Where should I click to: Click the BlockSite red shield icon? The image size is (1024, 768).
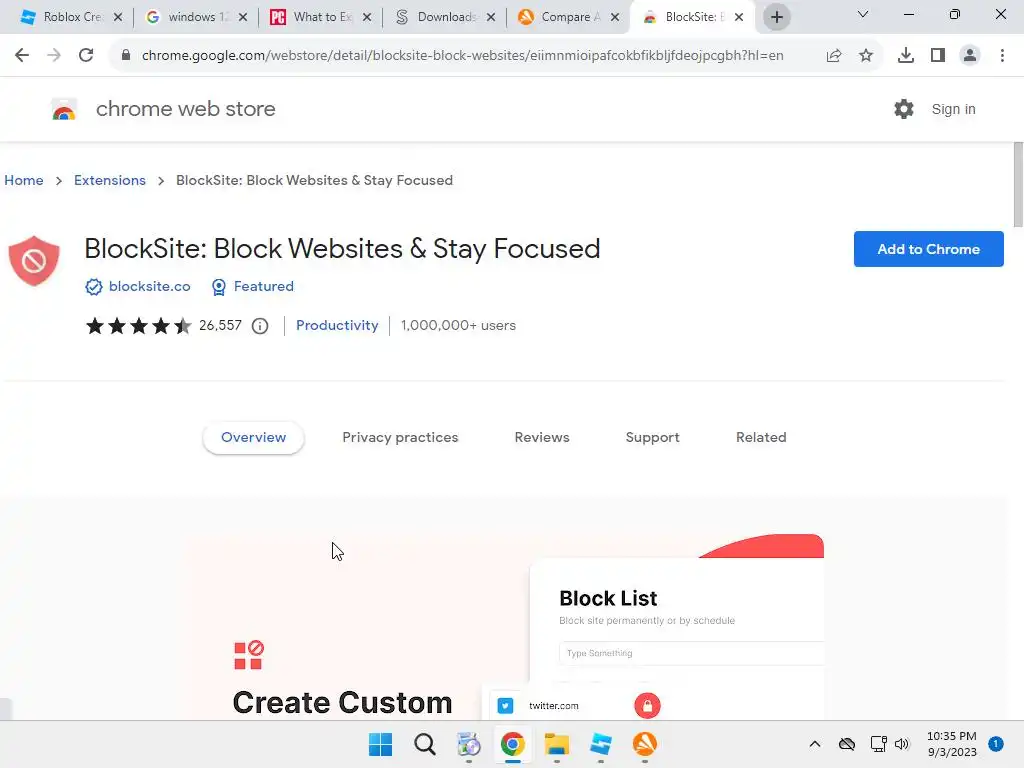[x=34, y=261]
